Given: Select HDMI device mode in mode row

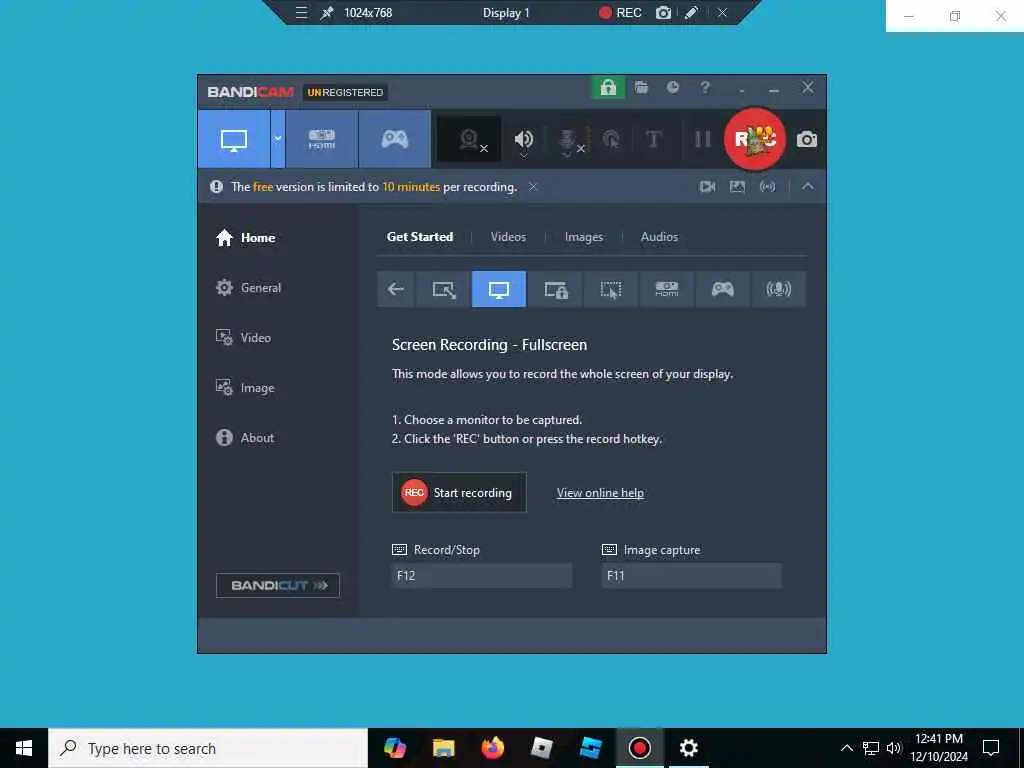Looking at the screenshot, I should click(x=667, y=289).
